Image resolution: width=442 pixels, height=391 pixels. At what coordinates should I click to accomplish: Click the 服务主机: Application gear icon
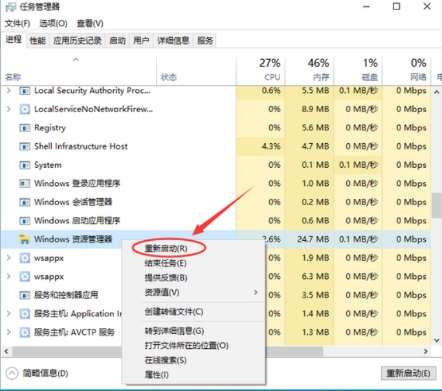(x=24, y=314)
